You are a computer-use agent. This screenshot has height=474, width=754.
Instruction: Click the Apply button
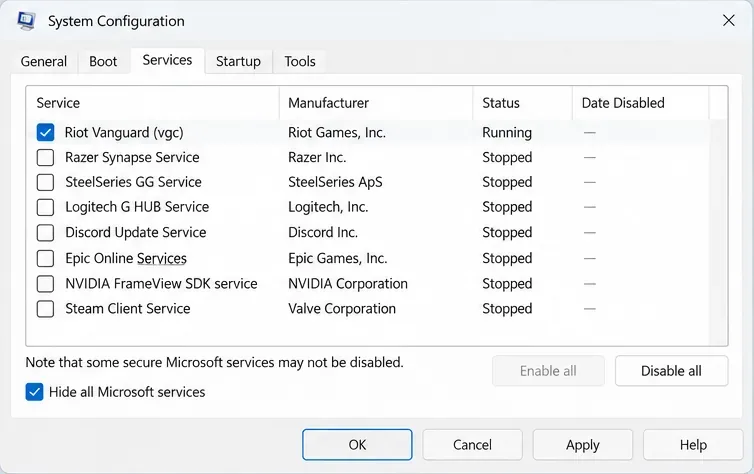click(582, 445)
